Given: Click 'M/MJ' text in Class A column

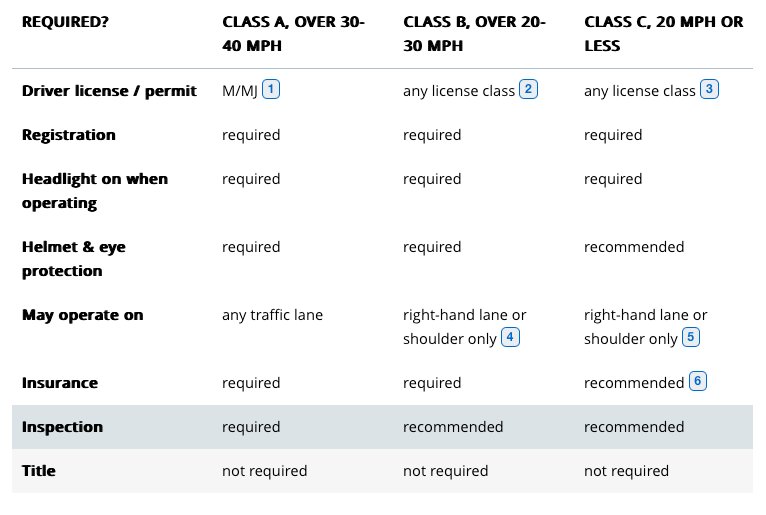Looking at the screenshot, I should pos(240,91).
